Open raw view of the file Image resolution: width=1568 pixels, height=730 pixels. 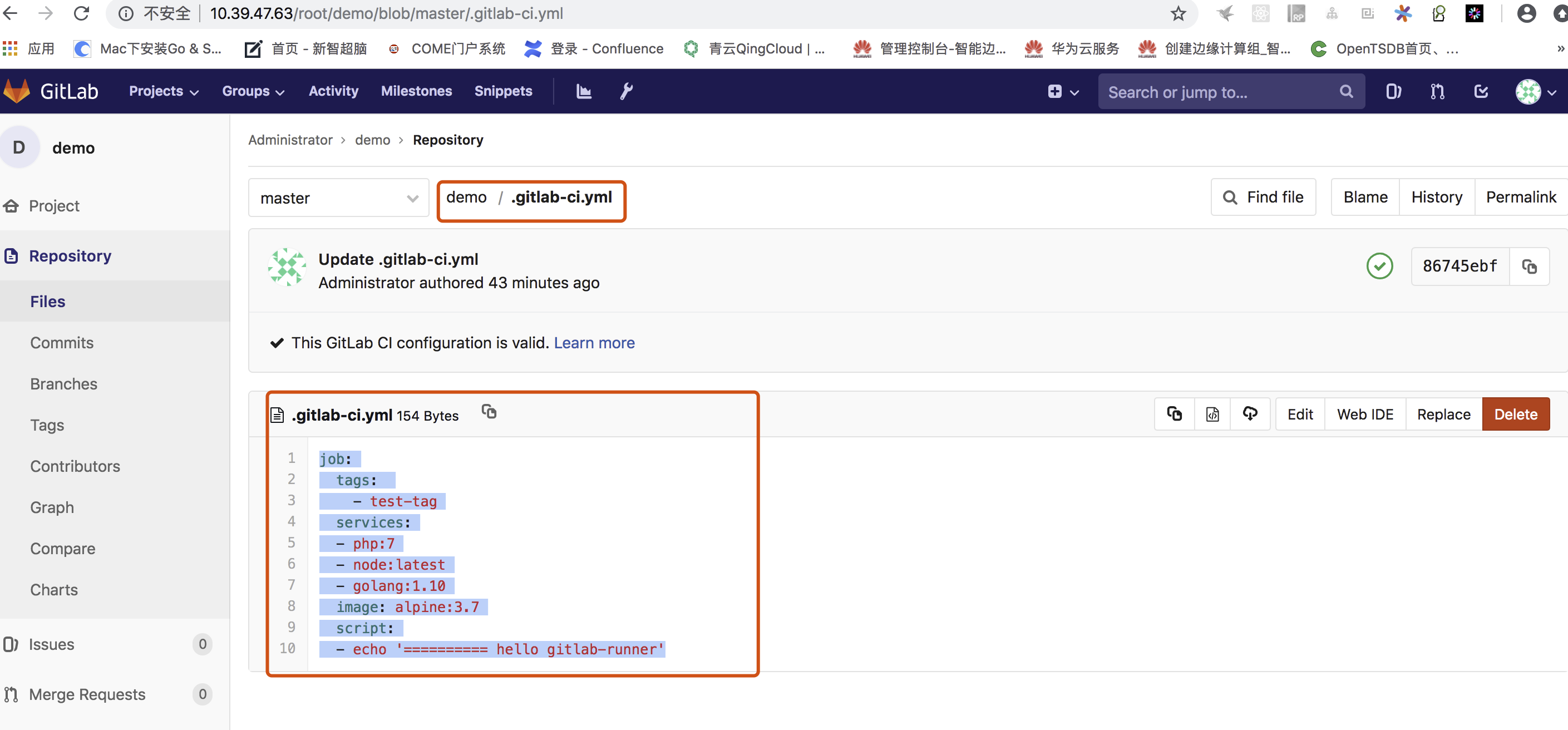coord(1212,414)
